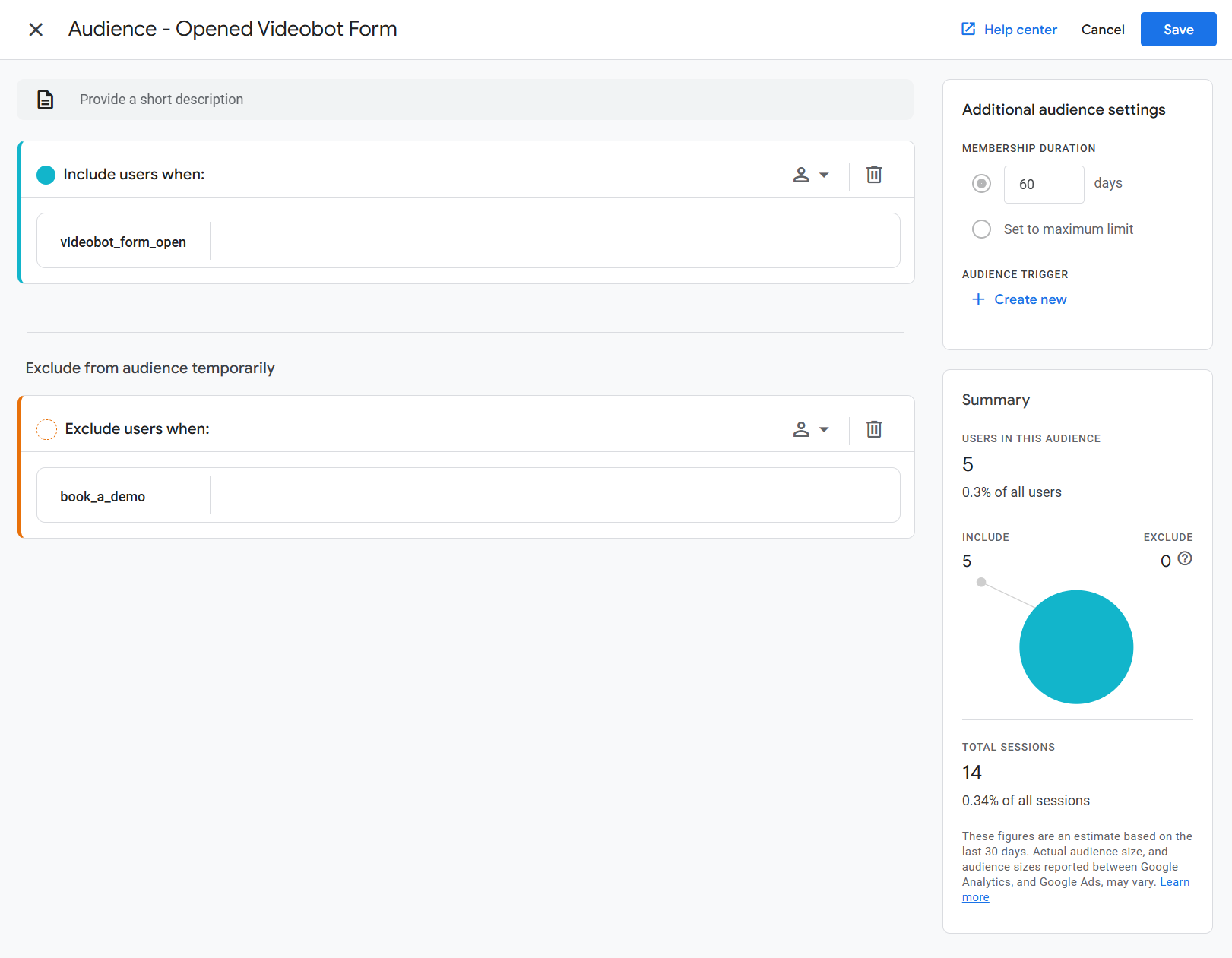Click the exclude count help question icon

pos(1184,559)
